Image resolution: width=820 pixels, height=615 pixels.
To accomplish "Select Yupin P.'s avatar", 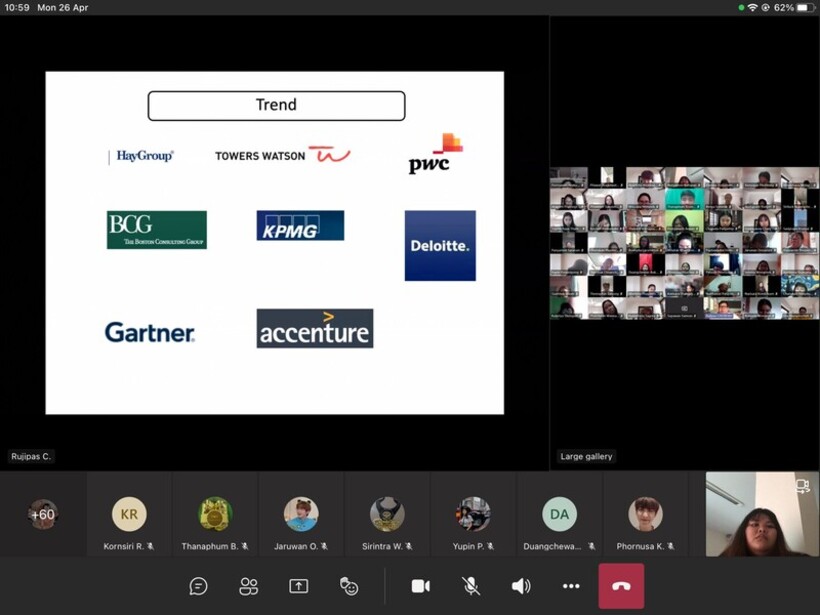I will pyautogui.click(x=473, y=514).
